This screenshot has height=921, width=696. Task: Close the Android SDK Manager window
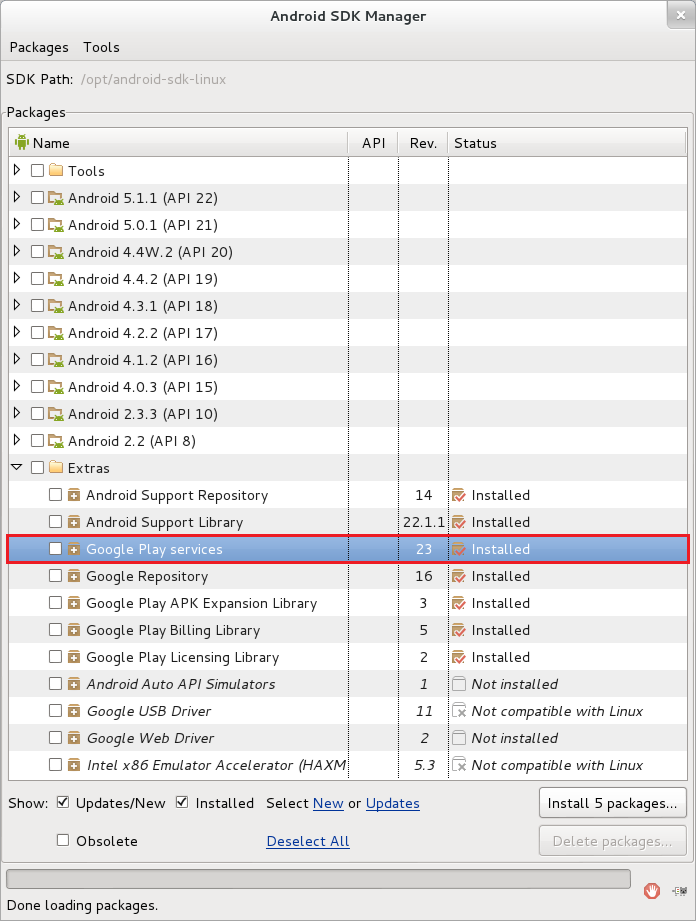(681, 15)
